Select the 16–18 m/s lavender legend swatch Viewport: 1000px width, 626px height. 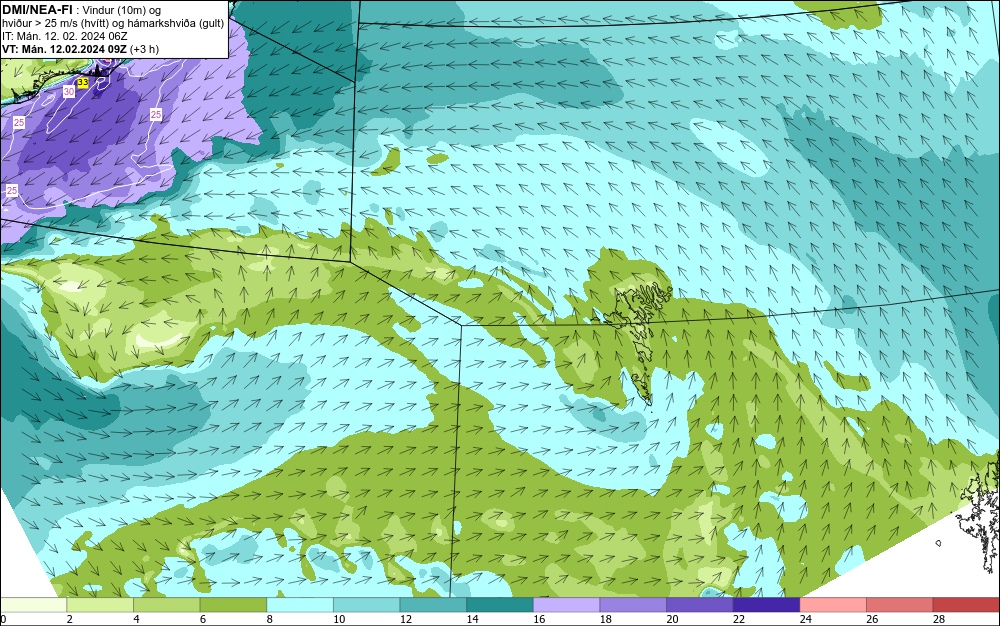[x=566, y=605]
